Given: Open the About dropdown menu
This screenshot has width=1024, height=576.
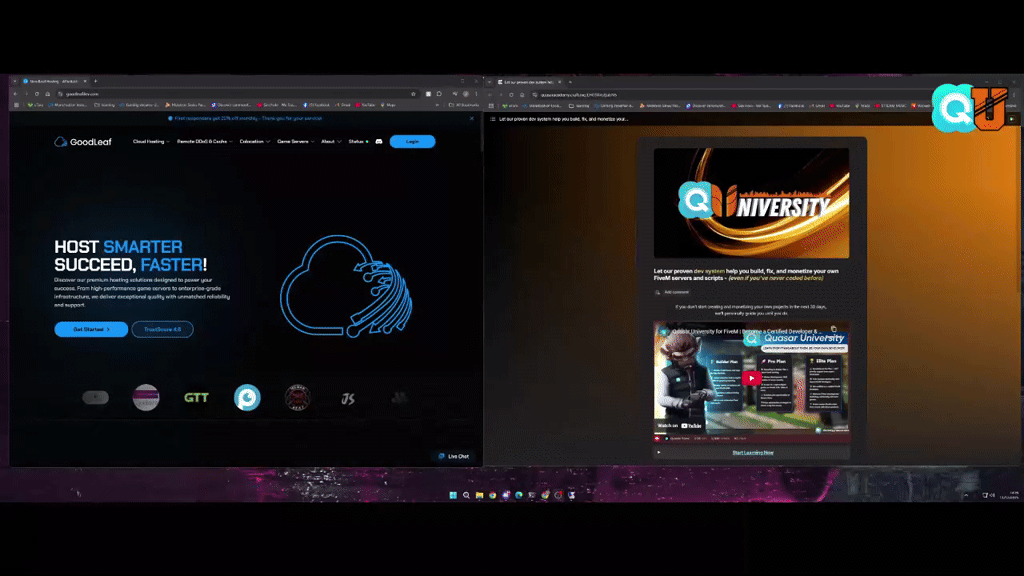Looking at the screenshot, I should coord(331,142).
